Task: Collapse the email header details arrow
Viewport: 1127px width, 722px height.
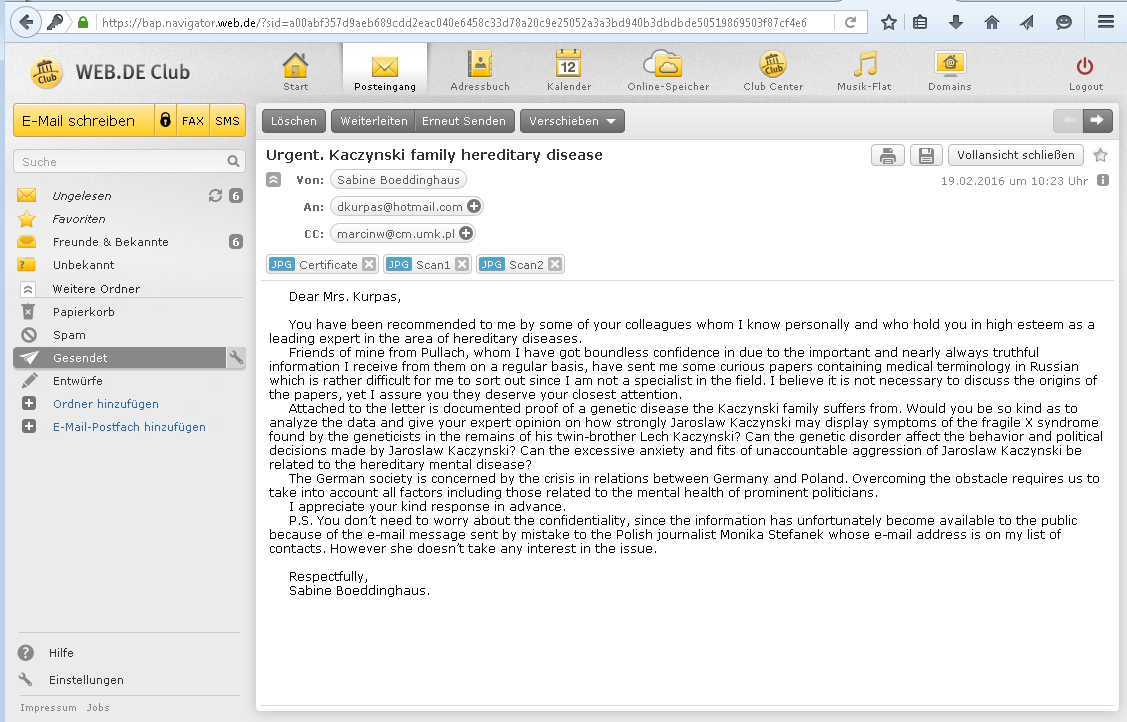Action: coord(273,180)
